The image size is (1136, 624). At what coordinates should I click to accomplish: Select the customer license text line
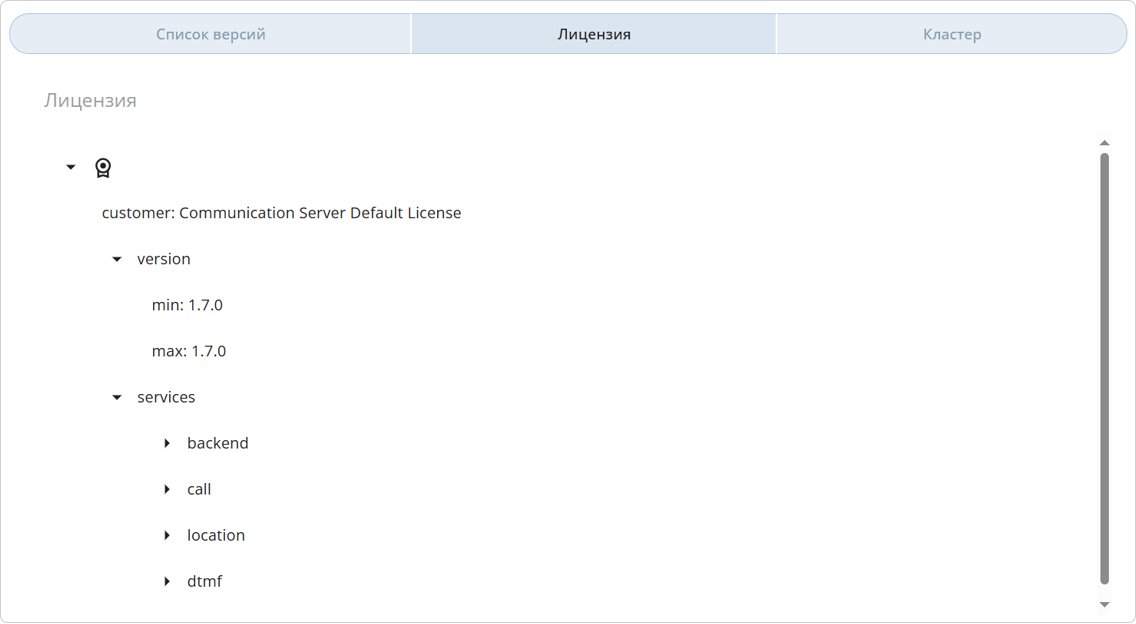281,213
